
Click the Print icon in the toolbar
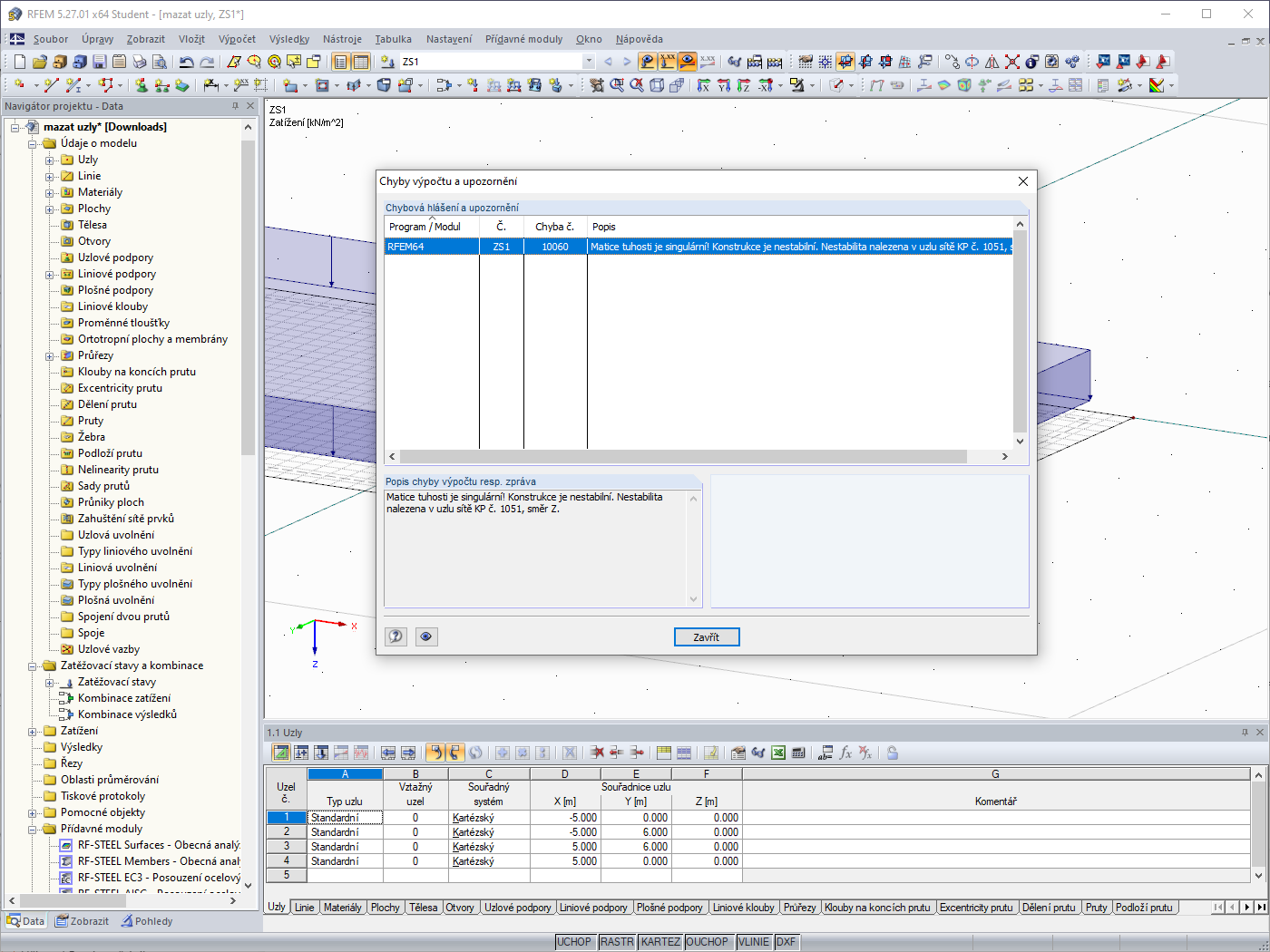point(139,62)
